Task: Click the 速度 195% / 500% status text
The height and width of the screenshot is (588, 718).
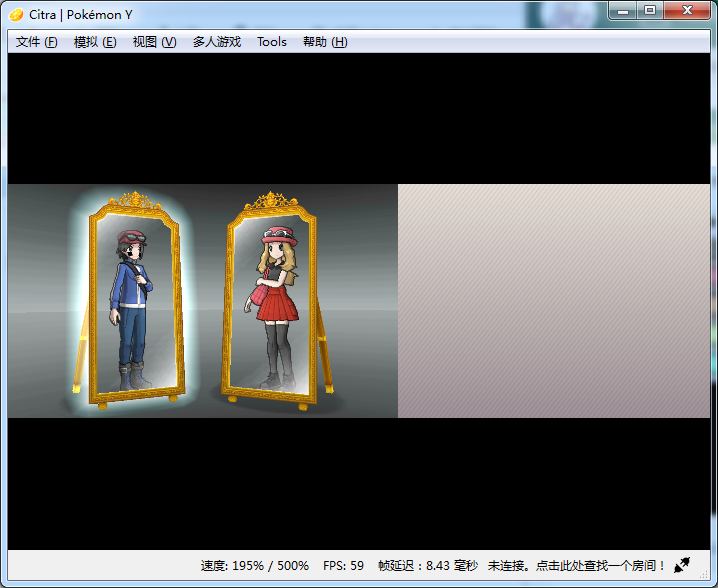Action: (255, 566)
